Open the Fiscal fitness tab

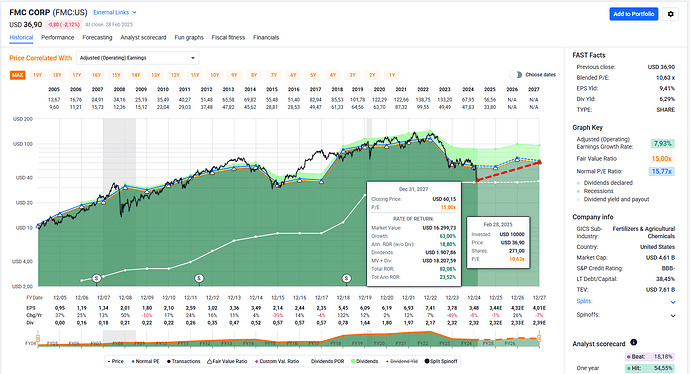tap(228, 37)
